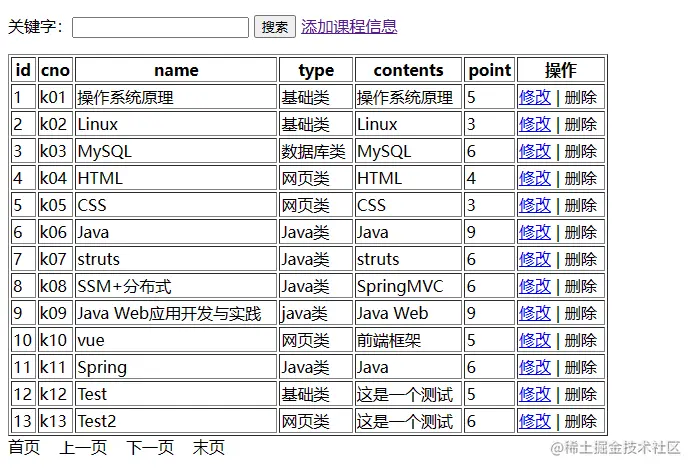Select the cno cell 'k07'

[x=55, y=259]
